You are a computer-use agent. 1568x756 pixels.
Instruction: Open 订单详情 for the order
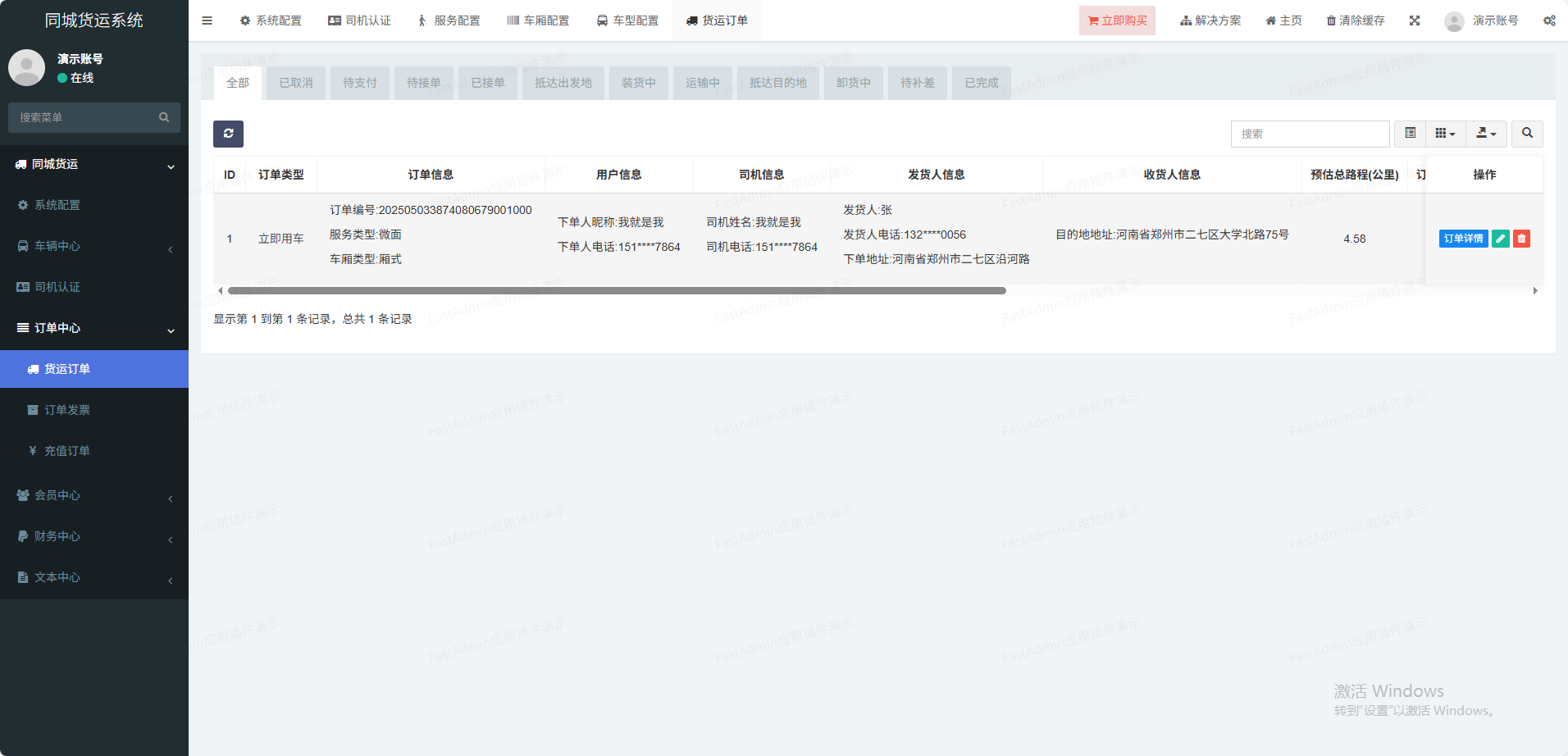[1463, 239]
